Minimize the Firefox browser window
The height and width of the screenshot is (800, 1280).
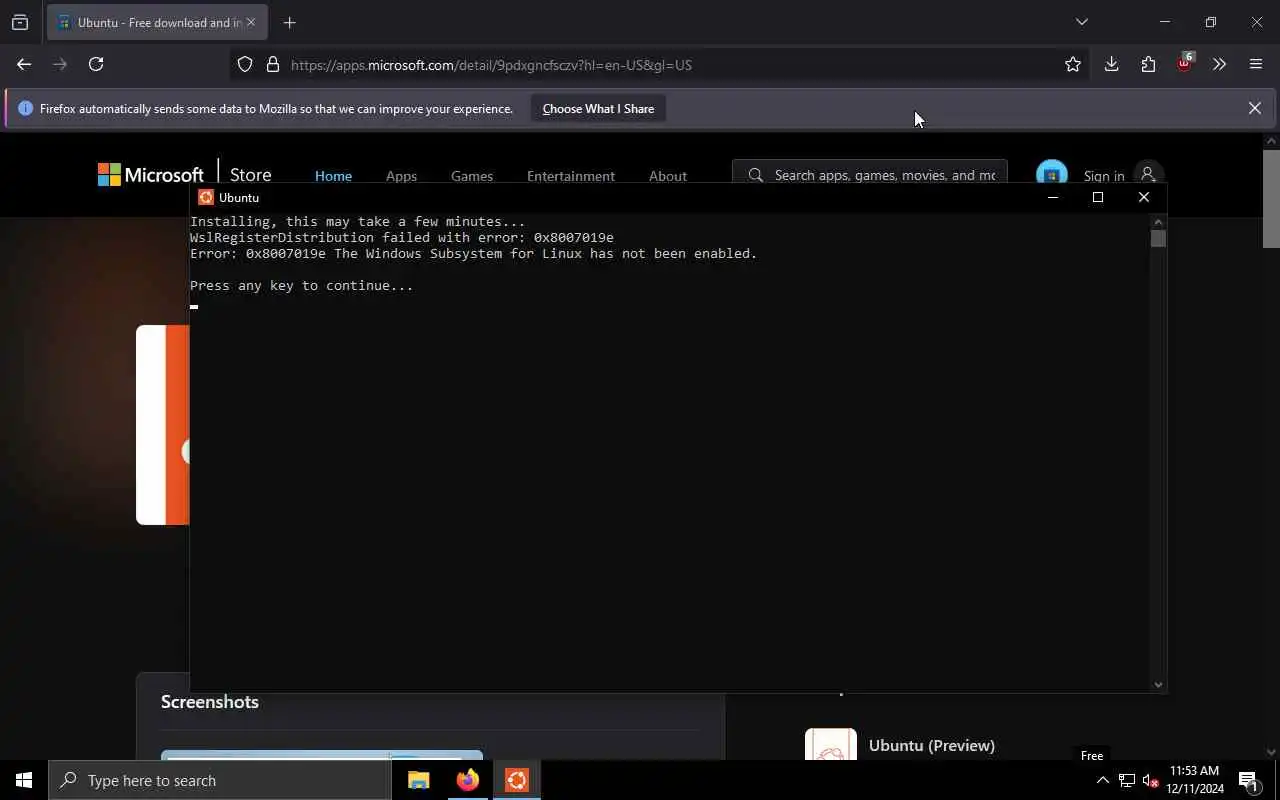click(x=1164, y=22)
